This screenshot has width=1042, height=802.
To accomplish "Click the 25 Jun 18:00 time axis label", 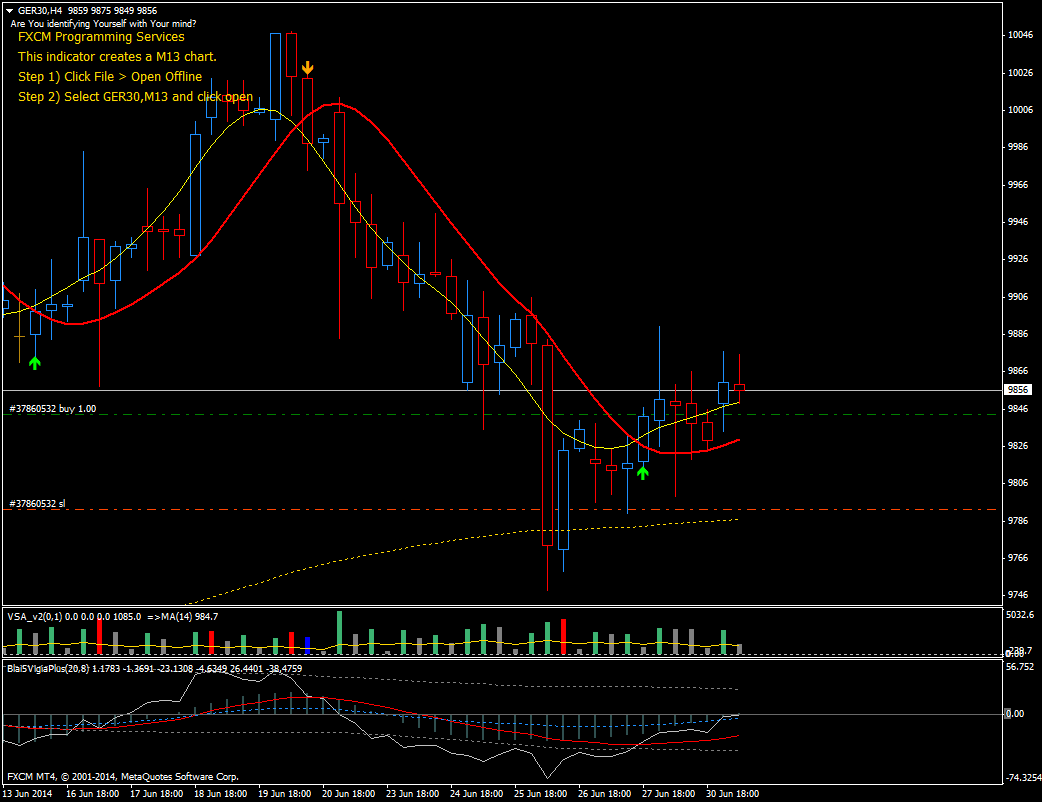I will (541, 793).
